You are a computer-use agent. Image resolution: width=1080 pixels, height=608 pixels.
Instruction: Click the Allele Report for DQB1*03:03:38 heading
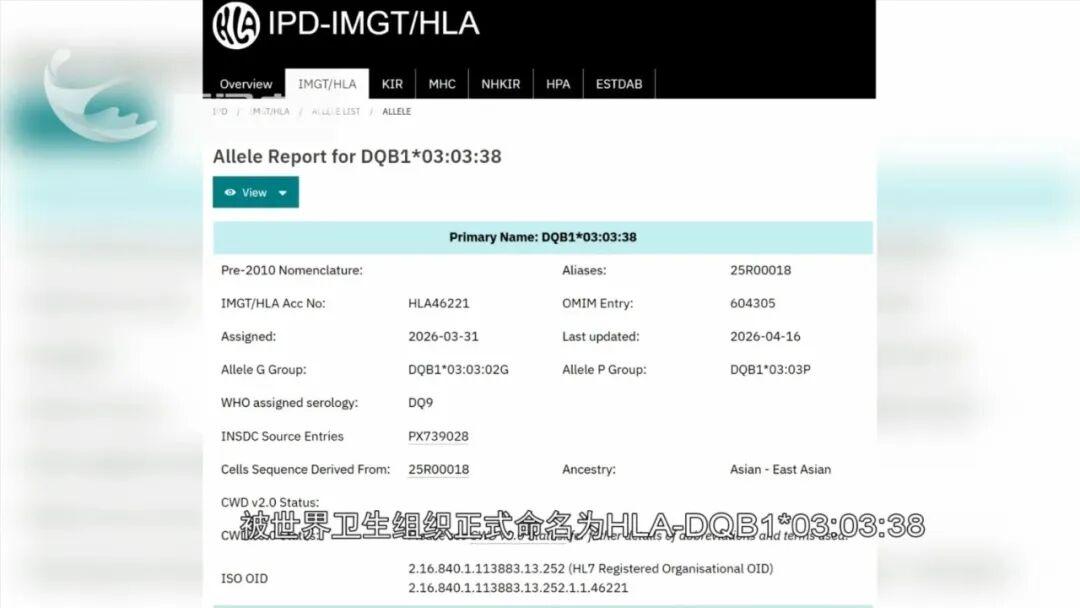point(357,156)
